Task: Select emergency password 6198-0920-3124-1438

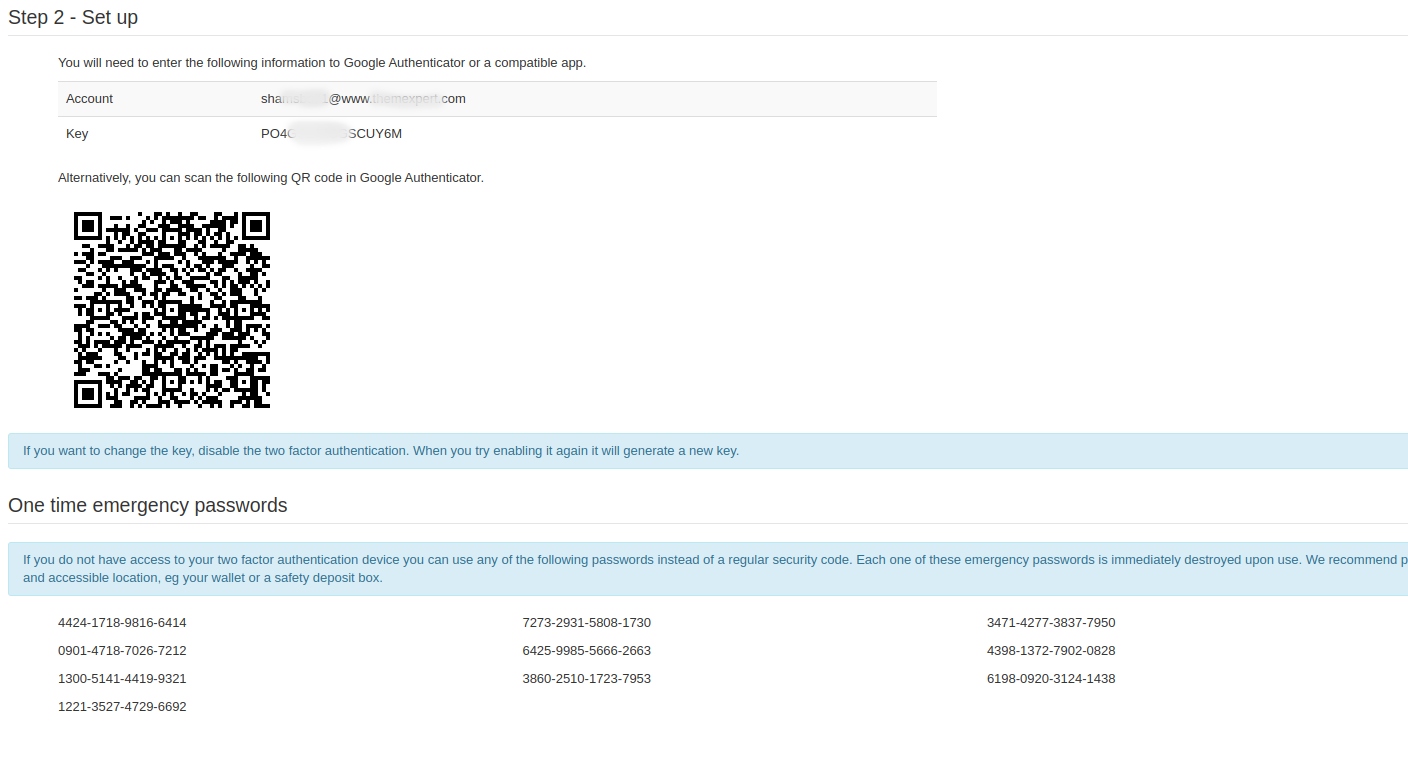Action: coord(1051,678)
